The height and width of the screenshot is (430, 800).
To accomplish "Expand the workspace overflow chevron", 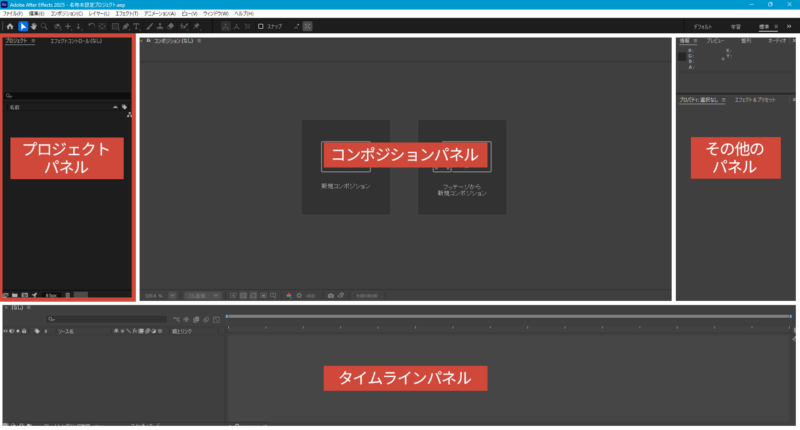I will (x=789, y=27).
